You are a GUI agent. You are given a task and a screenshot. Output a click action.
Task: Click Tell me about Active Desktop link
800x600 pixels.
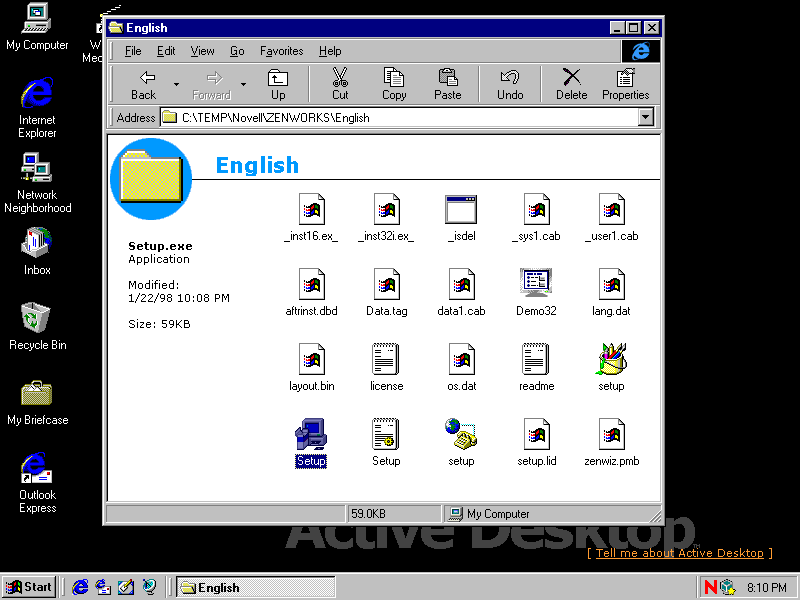[x=680, y=553]
